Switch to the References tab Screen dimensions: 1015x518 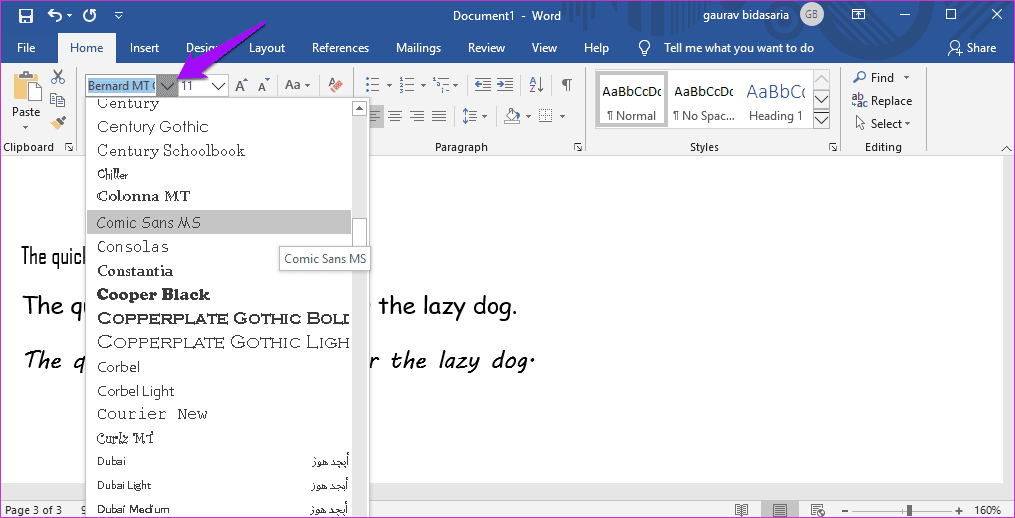(x=340, y=48)
